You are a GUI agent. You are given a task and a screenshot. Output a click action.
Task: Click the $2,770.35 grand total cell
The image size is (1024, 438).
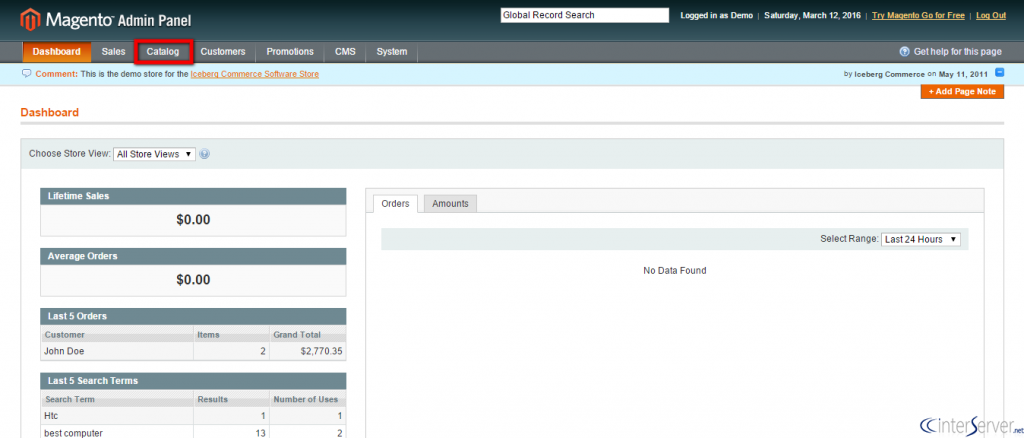click(x=308, y=351)
